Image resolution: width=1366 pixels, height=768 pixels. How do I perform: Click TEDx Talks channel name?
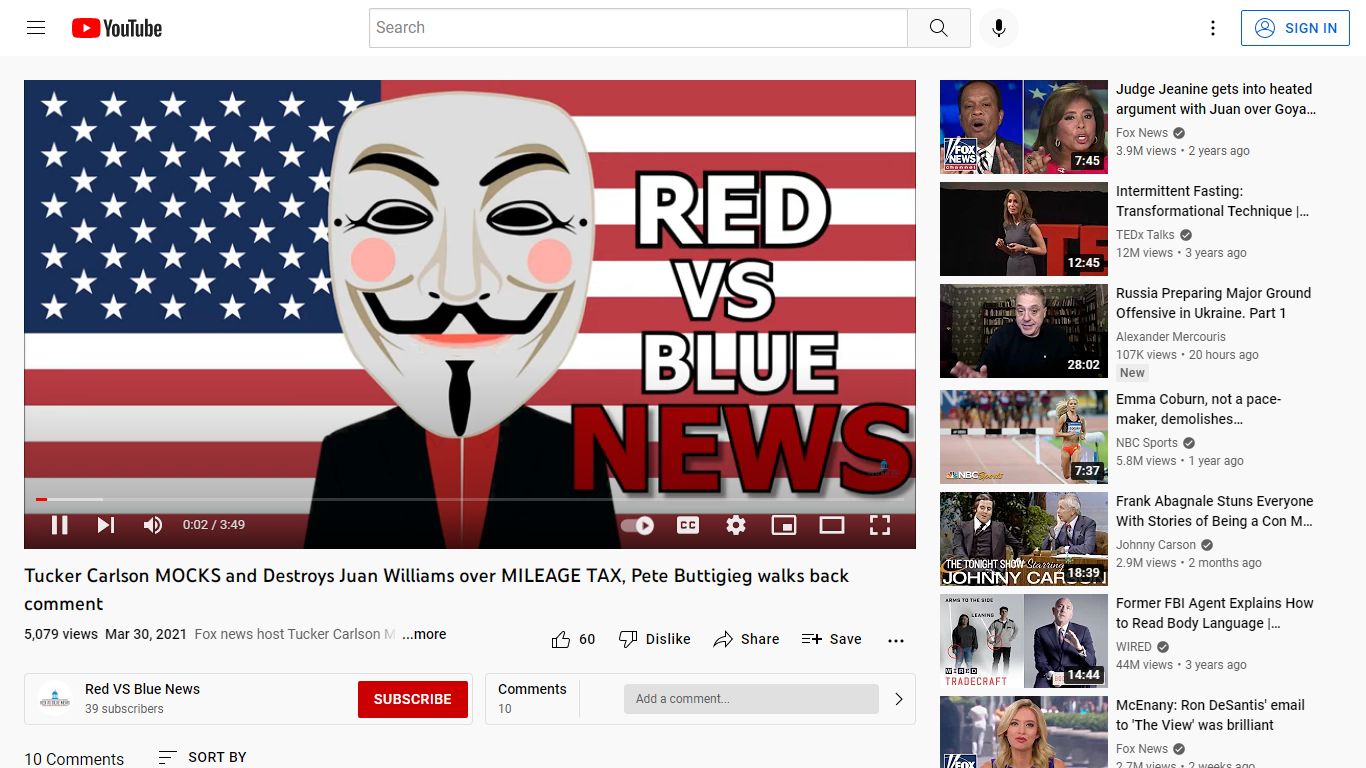pos(1145,235)
